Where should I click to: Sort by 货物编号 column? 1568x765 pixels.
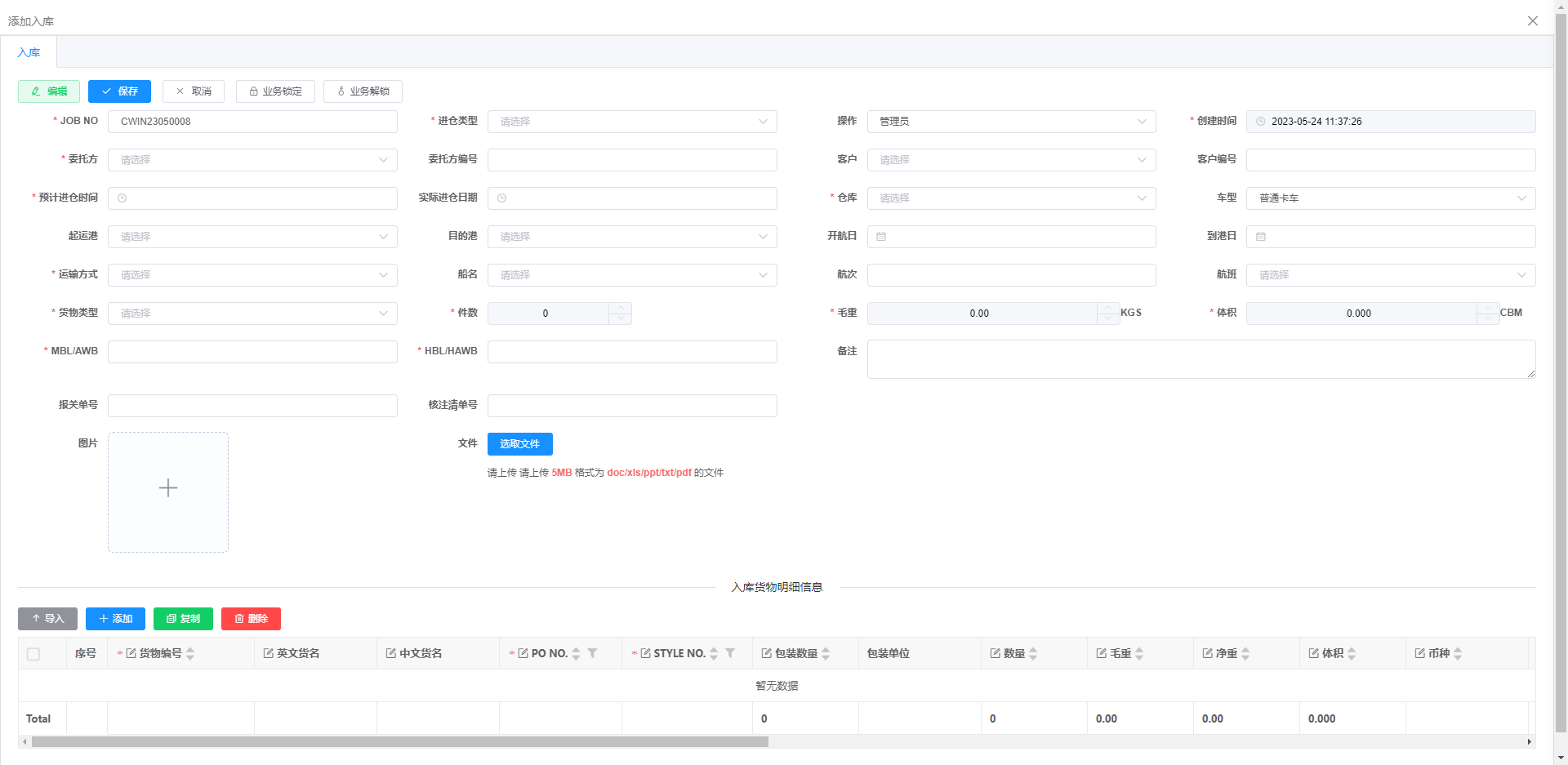[190, 654]
